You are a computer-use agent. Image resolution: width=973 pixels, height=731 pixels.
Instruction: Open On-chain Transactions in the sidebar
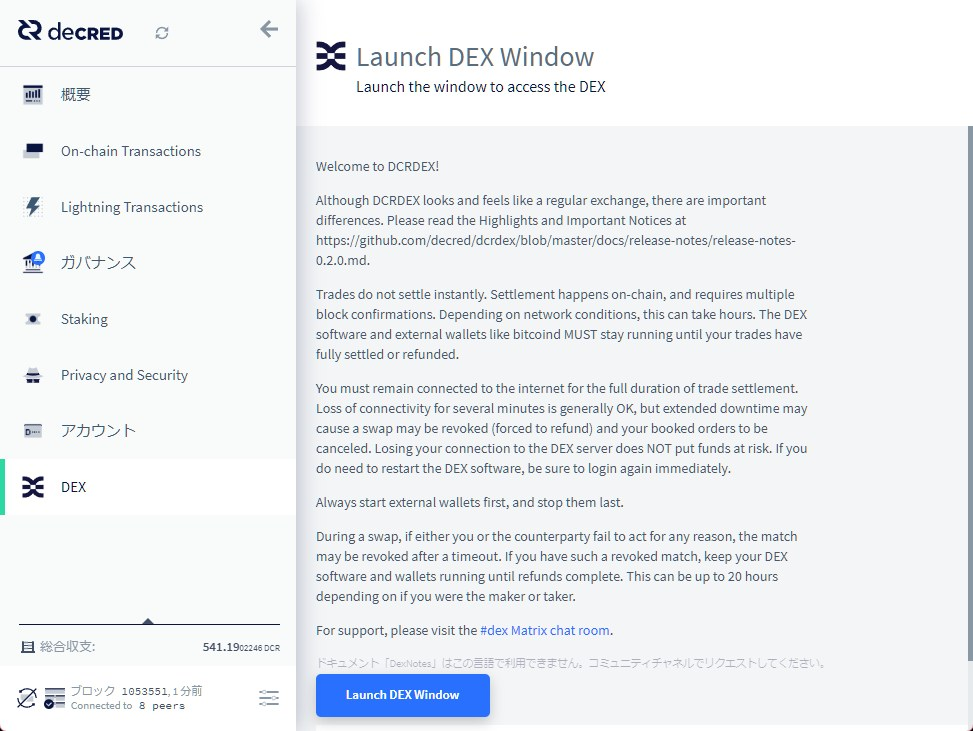click(x=130, y=151)
